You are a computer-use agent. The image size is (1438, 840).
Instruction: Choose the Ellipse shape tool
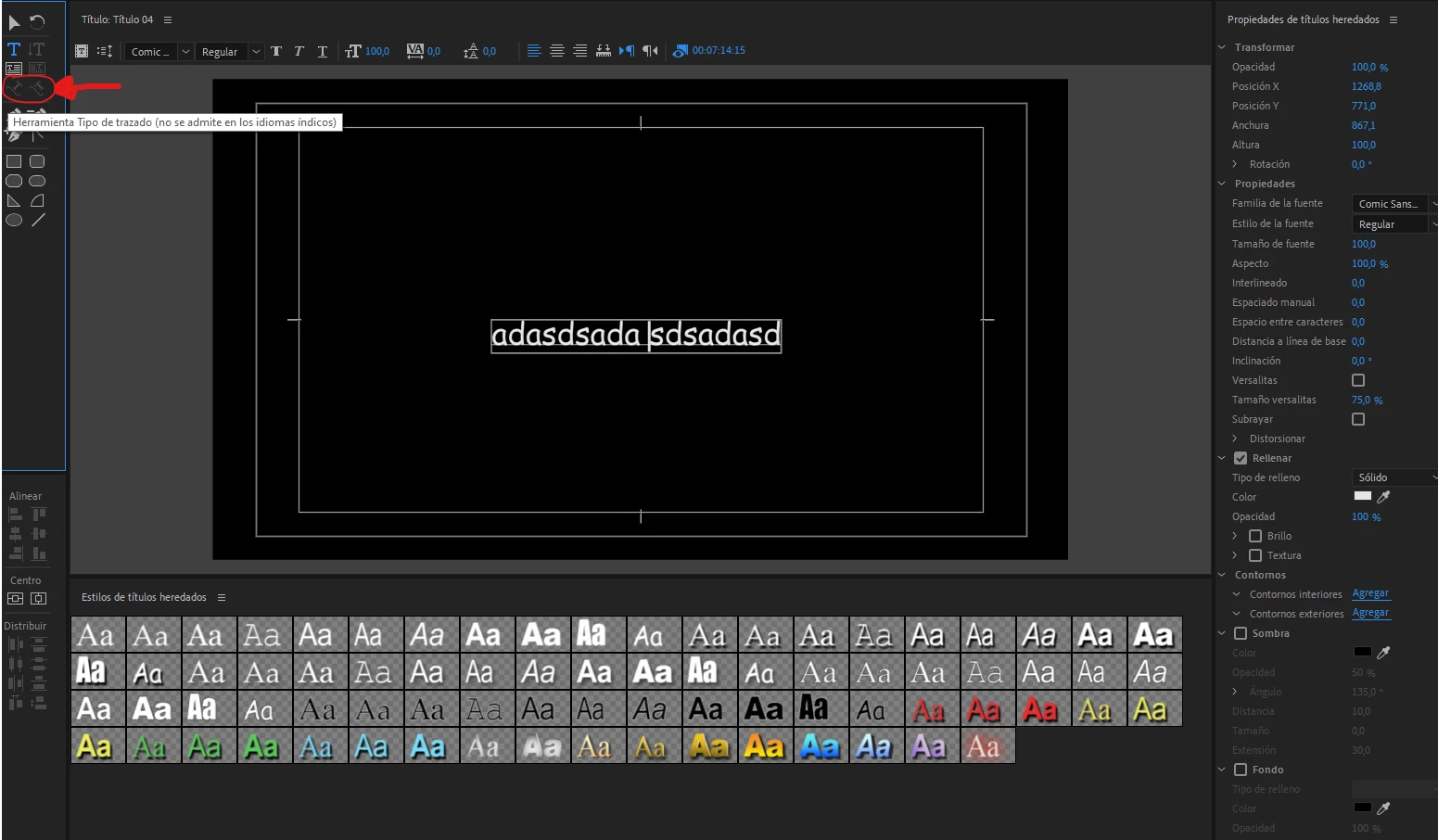[14, 221]
